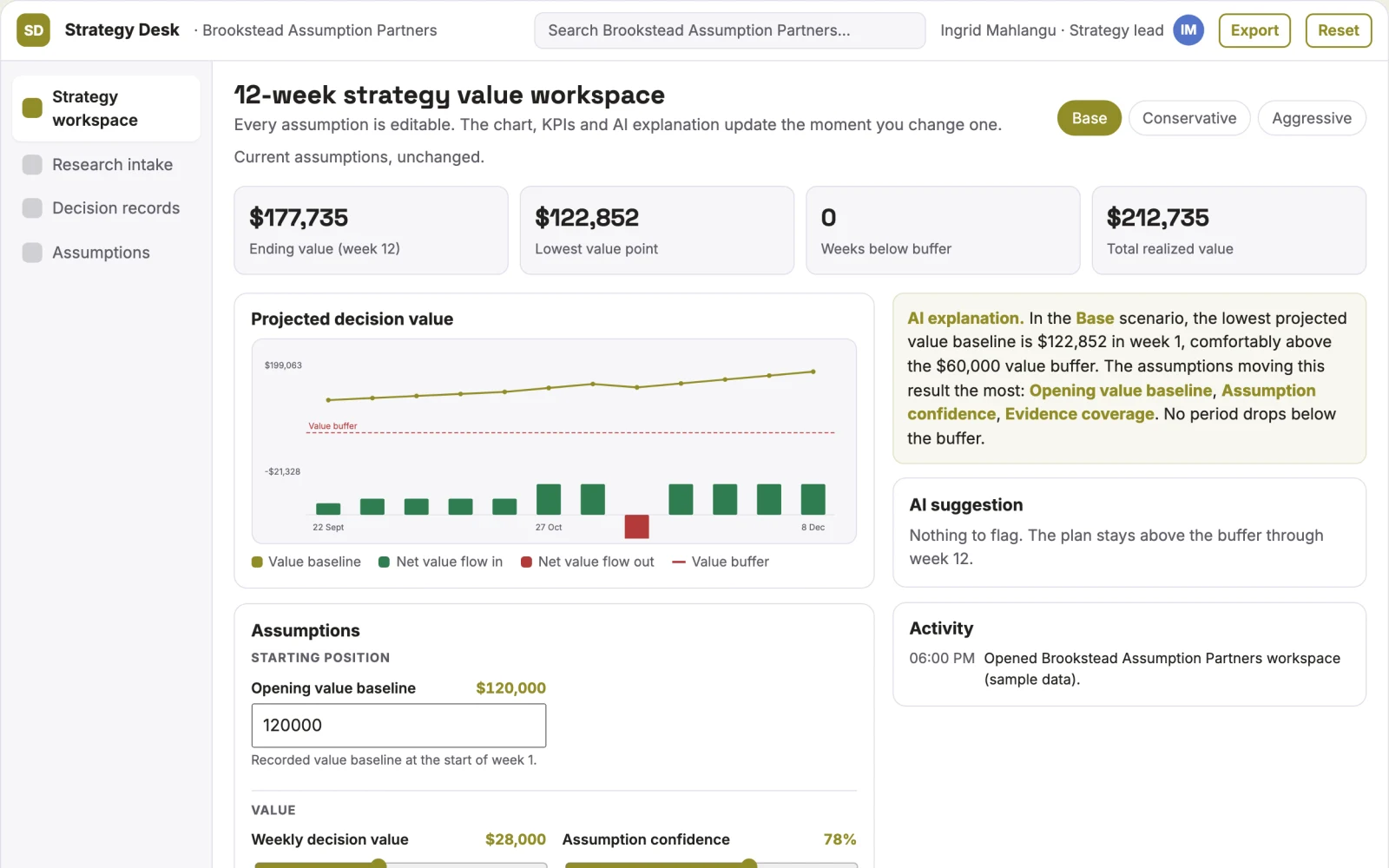This screenshot has width=1389, height=868.
Task: Click the Weeks below buffer card
Action: (x=943, y=230)
